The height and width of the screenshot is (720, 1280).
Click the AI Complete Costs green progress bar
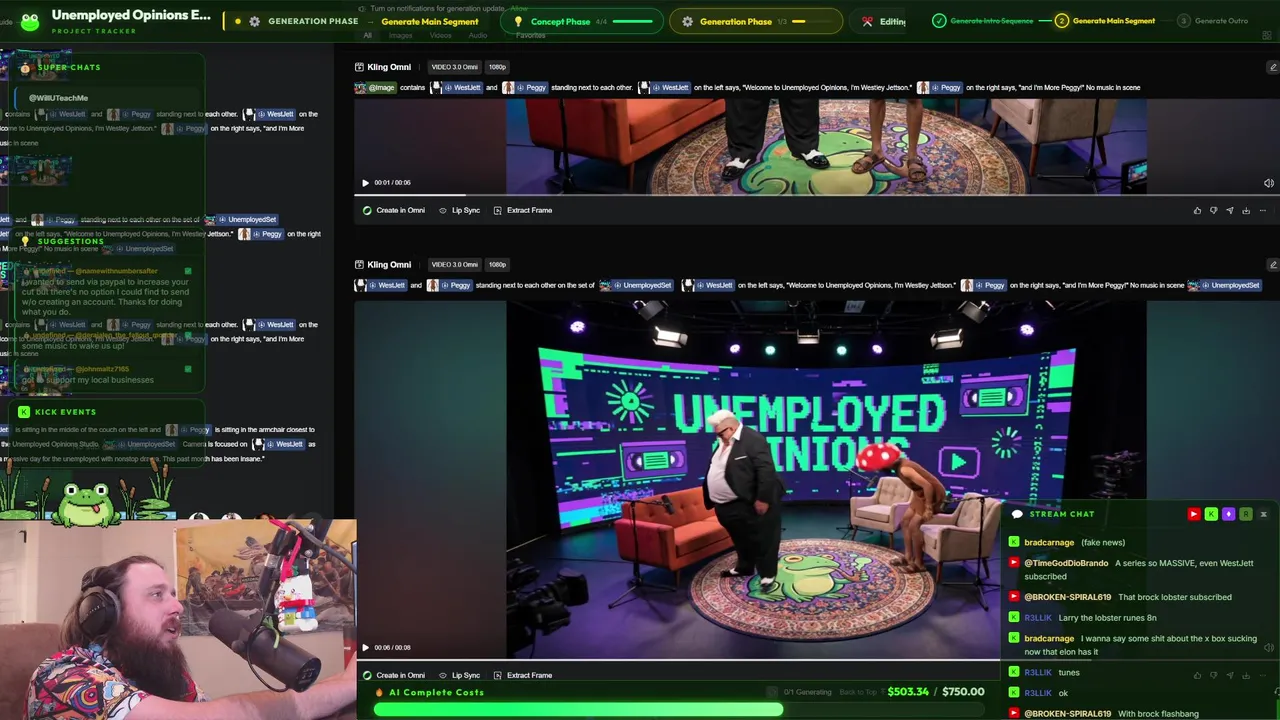click(578, 710)
